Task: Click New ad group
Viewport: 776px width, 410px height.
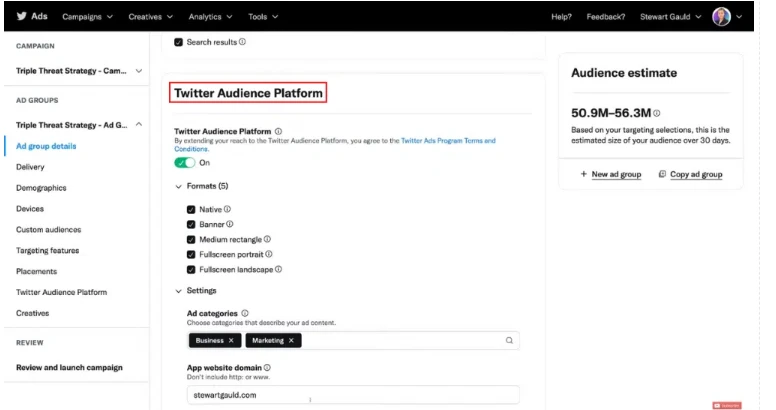Action: [616, 174]
